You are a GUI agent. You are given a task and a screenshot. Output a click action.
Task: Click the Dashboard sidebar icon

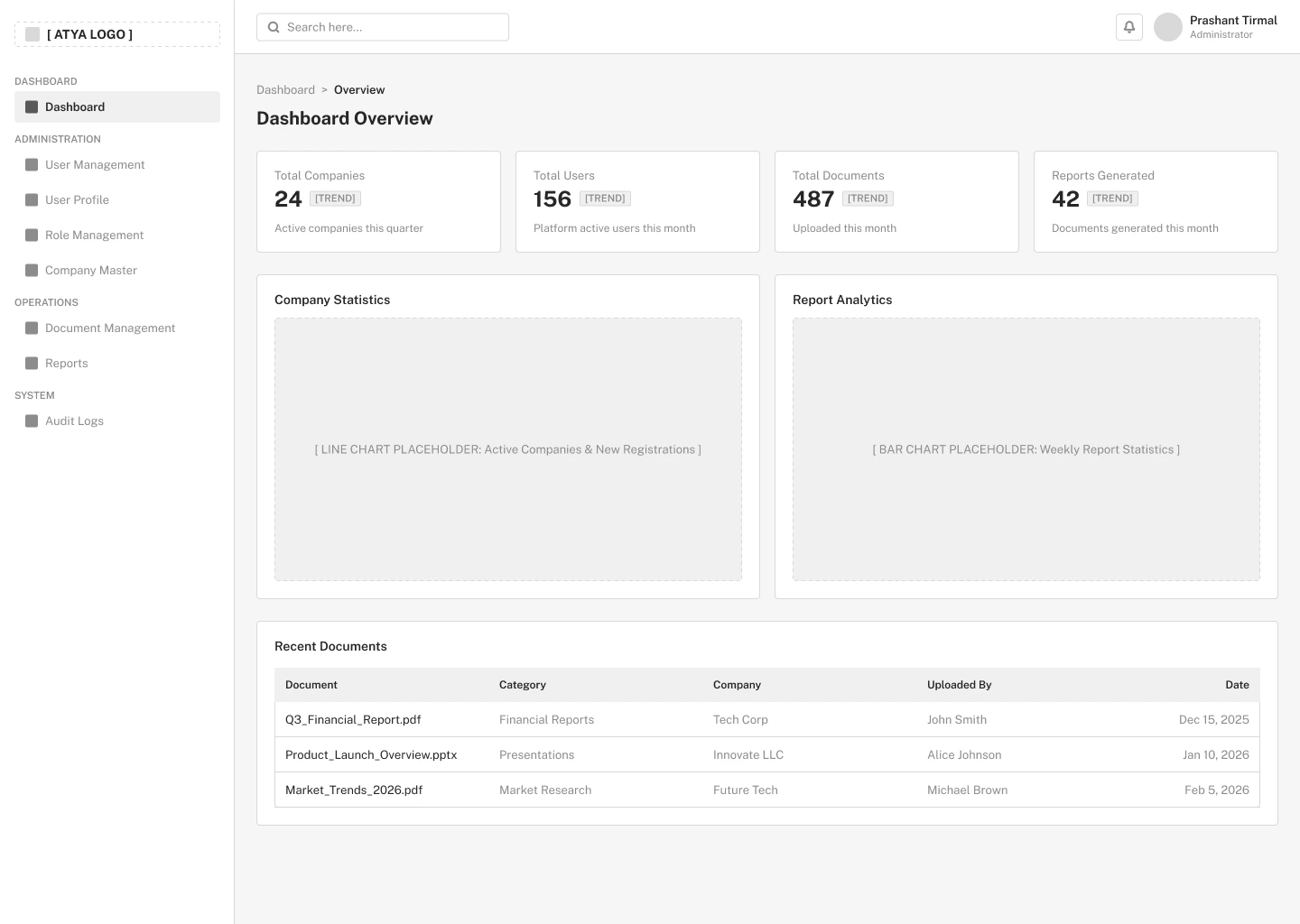coord(32,106)
